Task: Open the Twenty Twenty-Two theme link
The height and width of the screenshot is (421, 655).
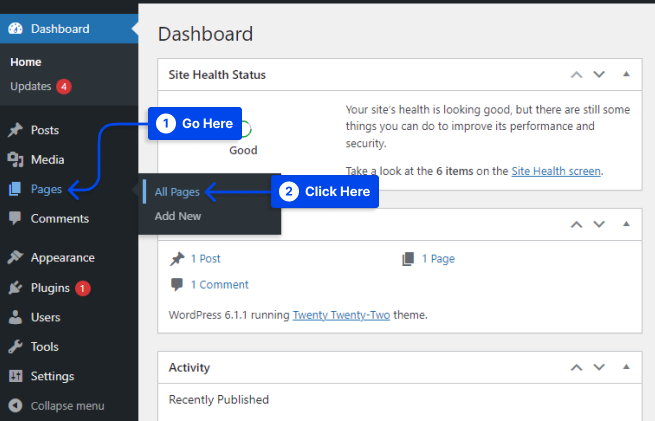Action: (341, 315)
